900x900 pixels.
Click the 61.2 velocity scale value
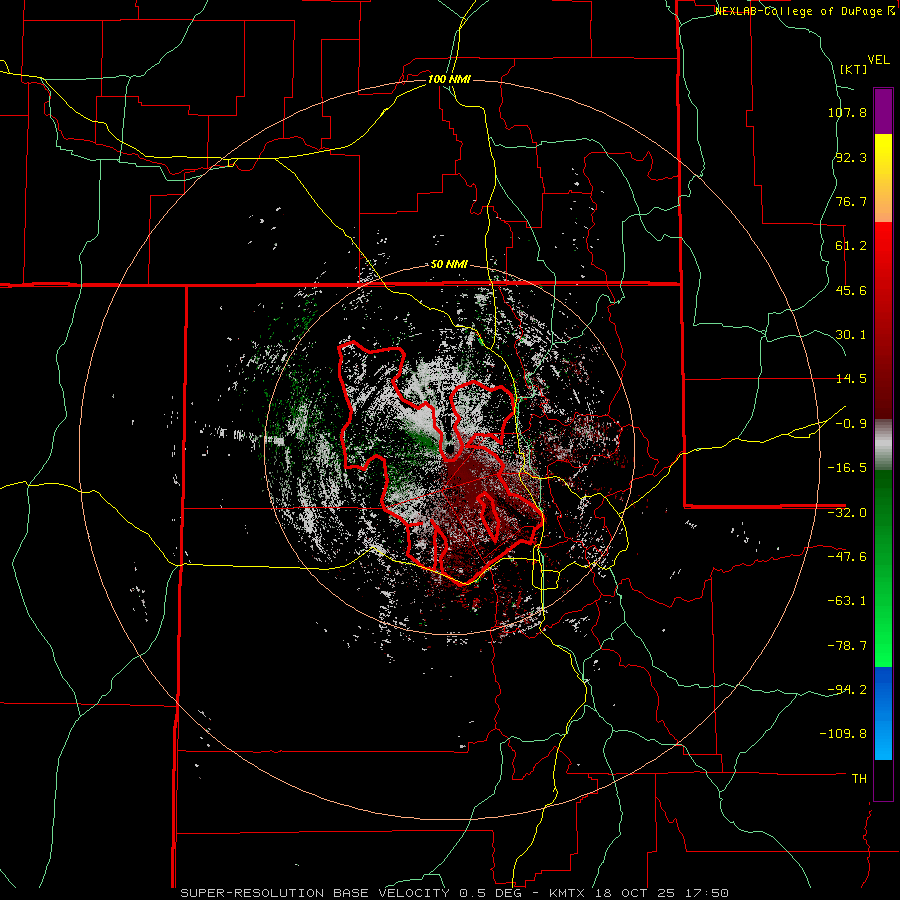click(x=851, y=246)
